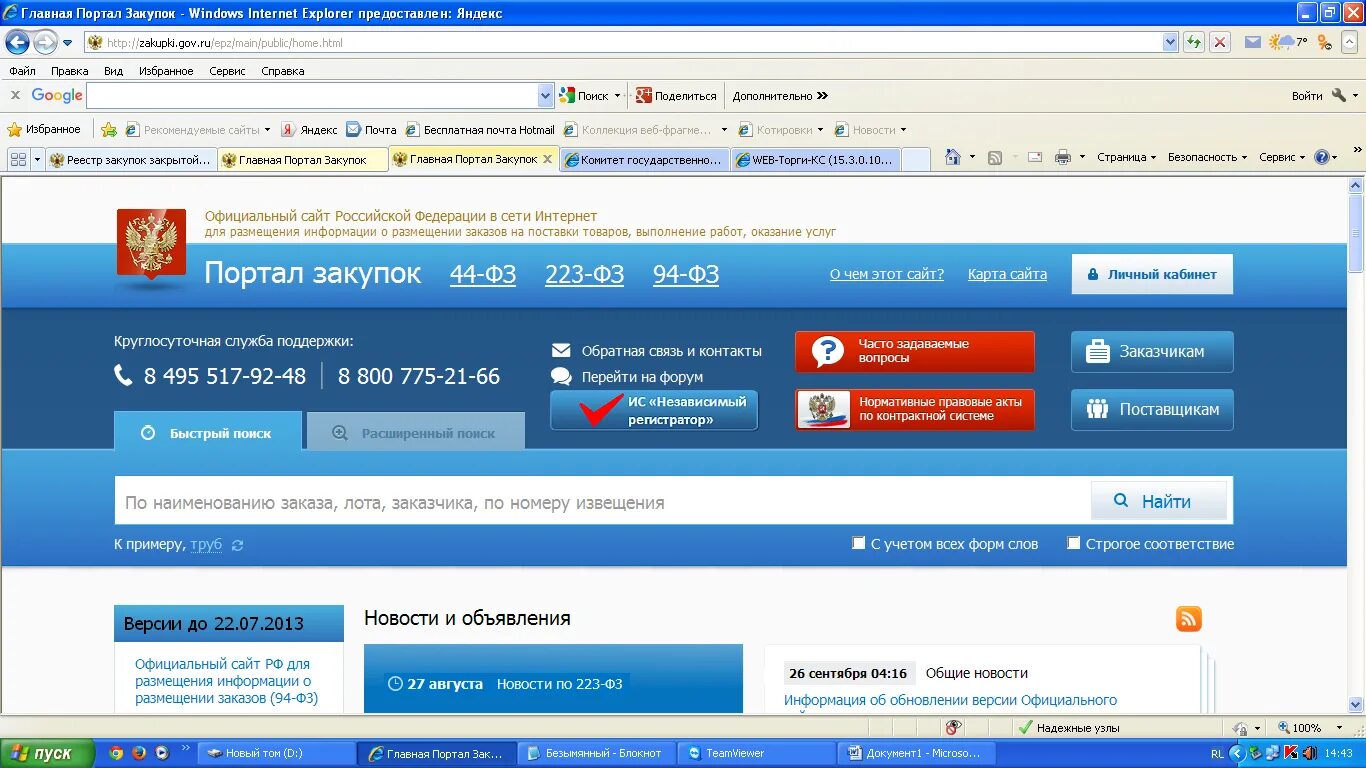Click the browser vertical scrollbar thumb
Screen dimensions: 1366x768
[x=1356, y=233]
